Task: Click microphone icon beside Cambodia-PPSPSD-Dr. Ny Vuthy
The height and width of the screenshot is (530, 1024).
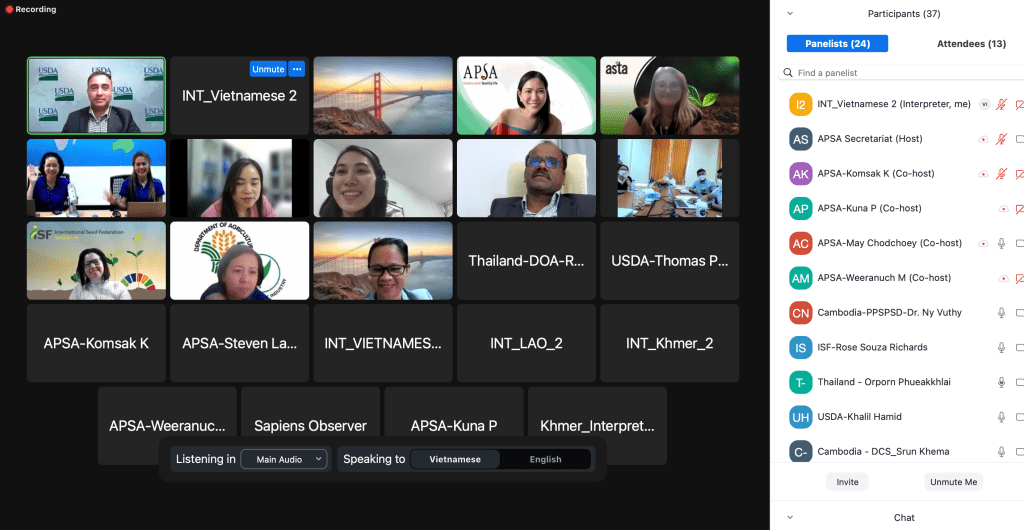Action: 1001,313
